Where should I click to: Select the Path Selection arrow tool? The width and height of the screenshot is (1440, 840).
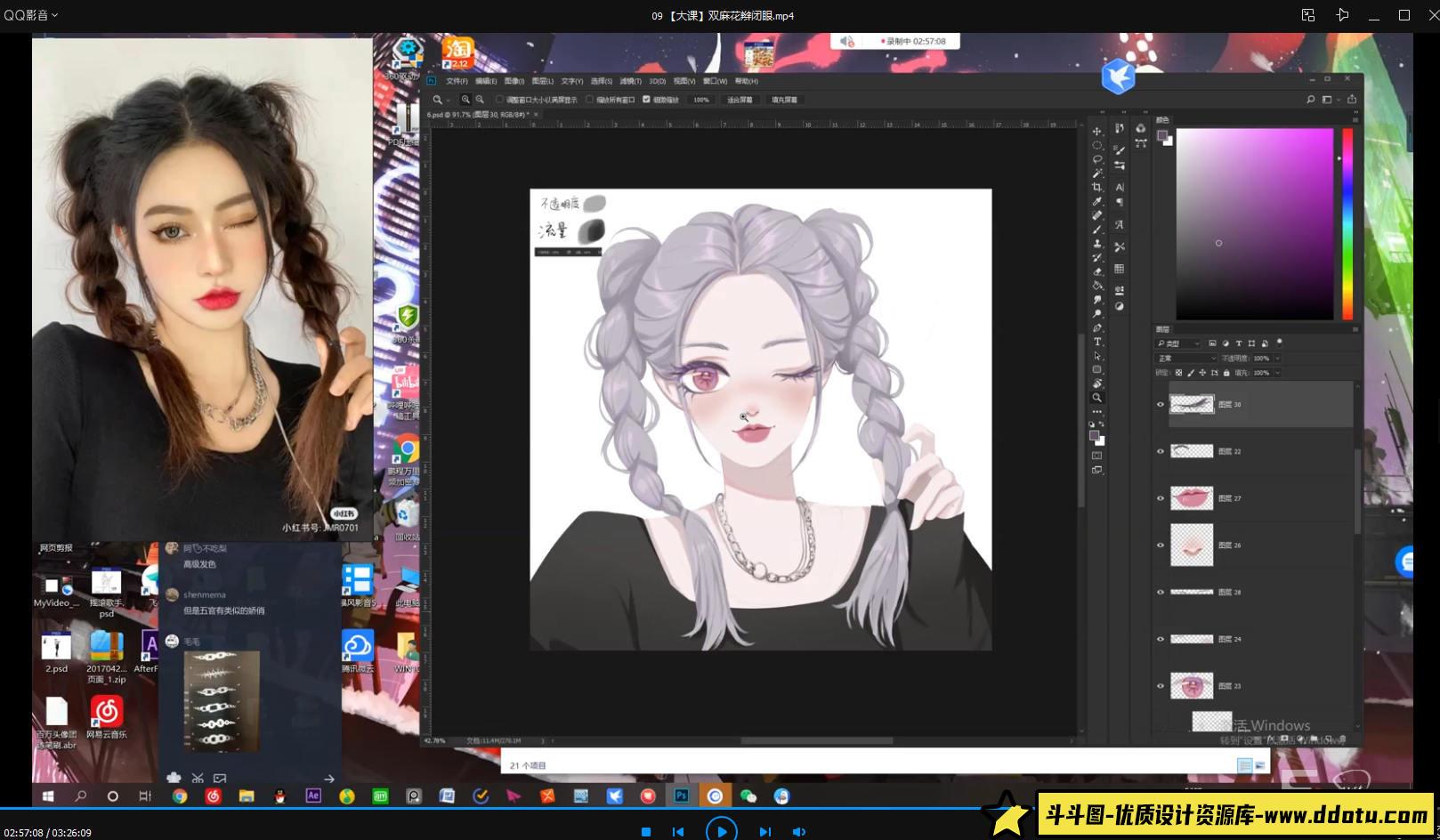(x=1097, y=355)
